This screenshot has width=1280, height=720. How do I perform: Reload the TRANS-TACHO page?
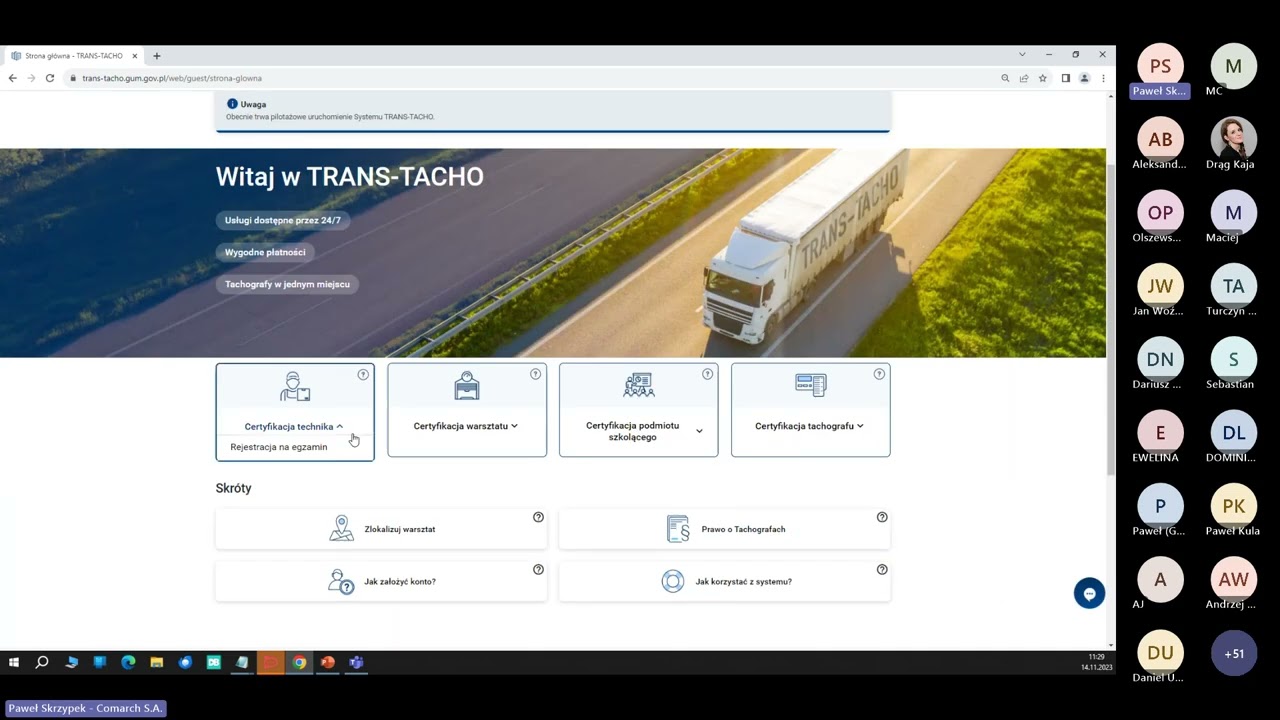tap(51, 78)
